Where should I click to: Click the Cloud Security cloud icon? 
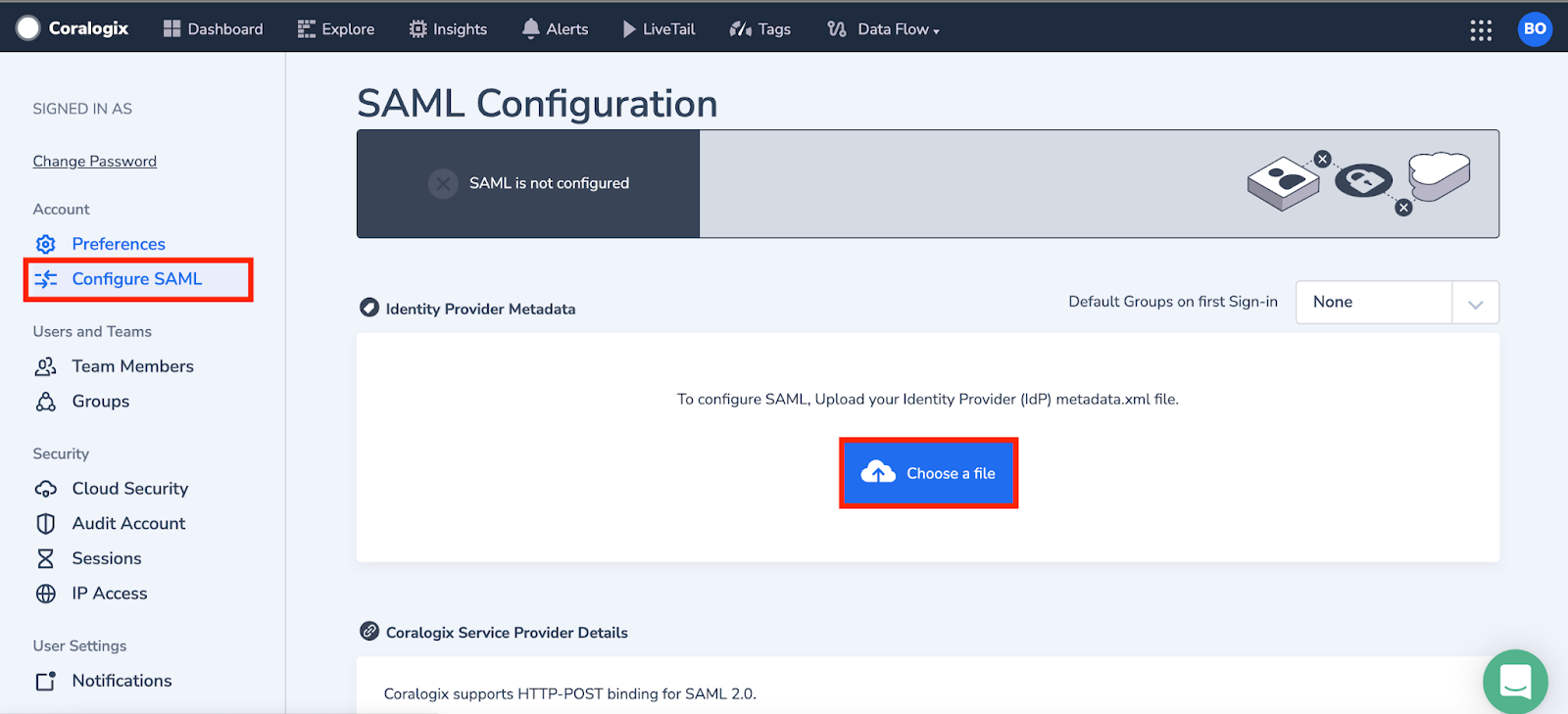46,489
